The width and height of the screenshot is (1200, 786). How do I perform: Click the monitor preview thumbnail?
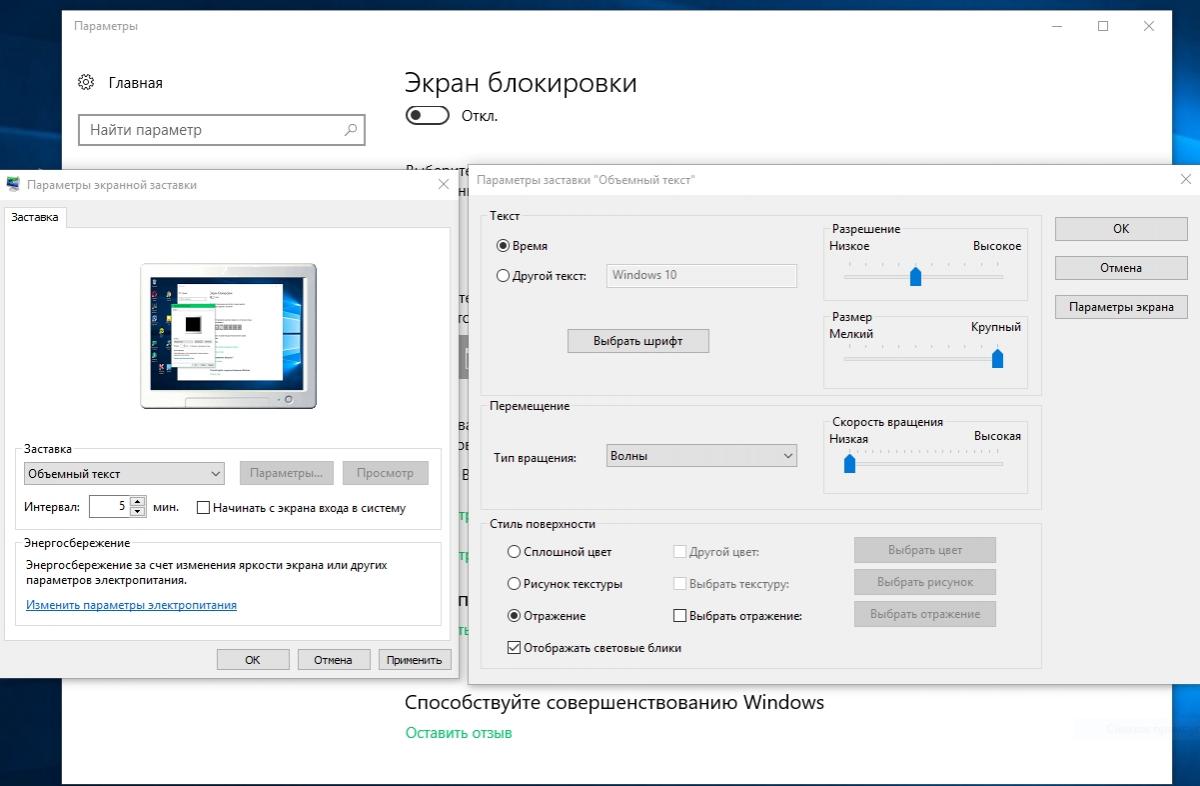pos(228,335)
